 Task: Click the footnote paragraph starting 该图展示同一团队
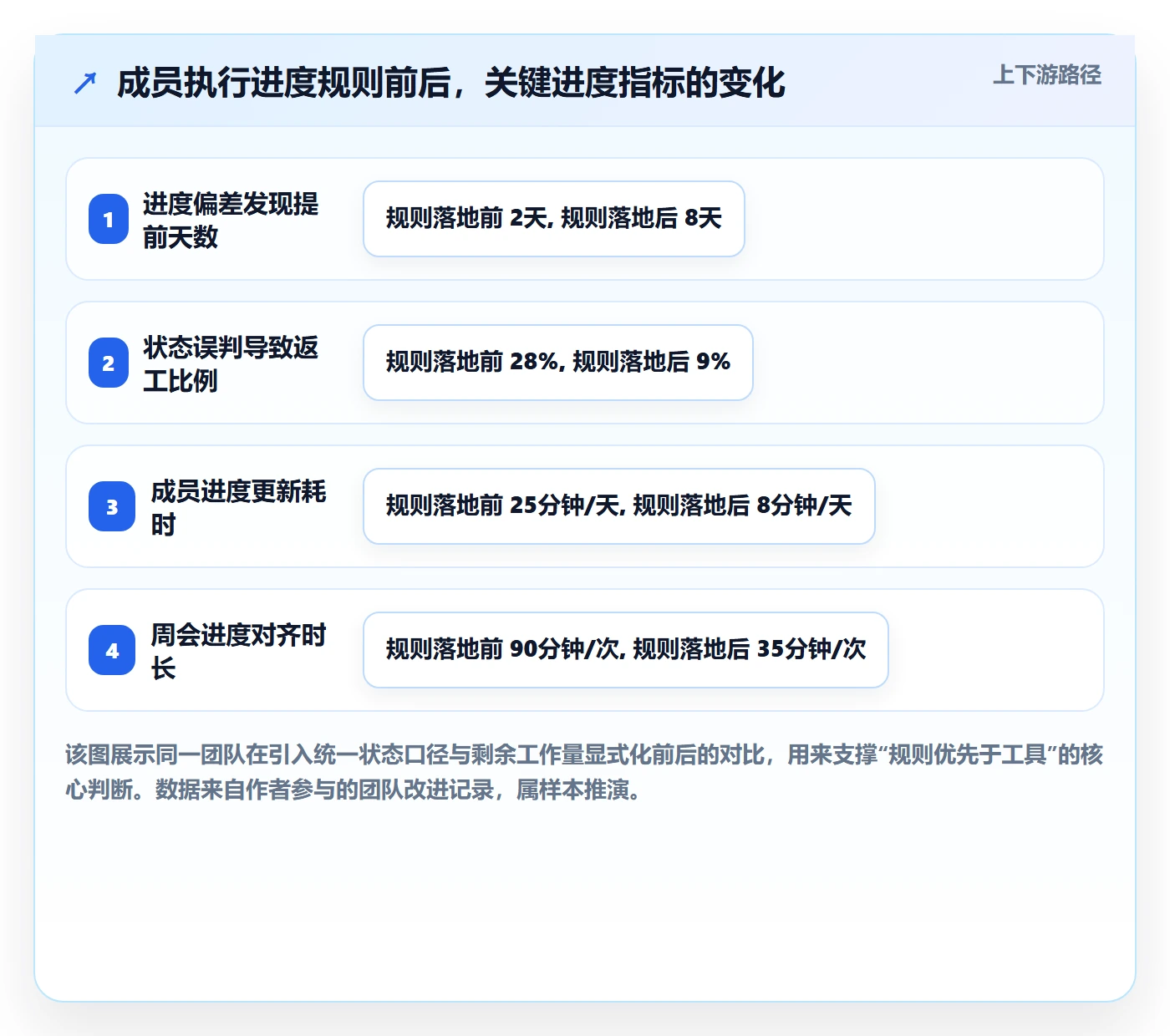pyautogui.click(x=584, y=772)
